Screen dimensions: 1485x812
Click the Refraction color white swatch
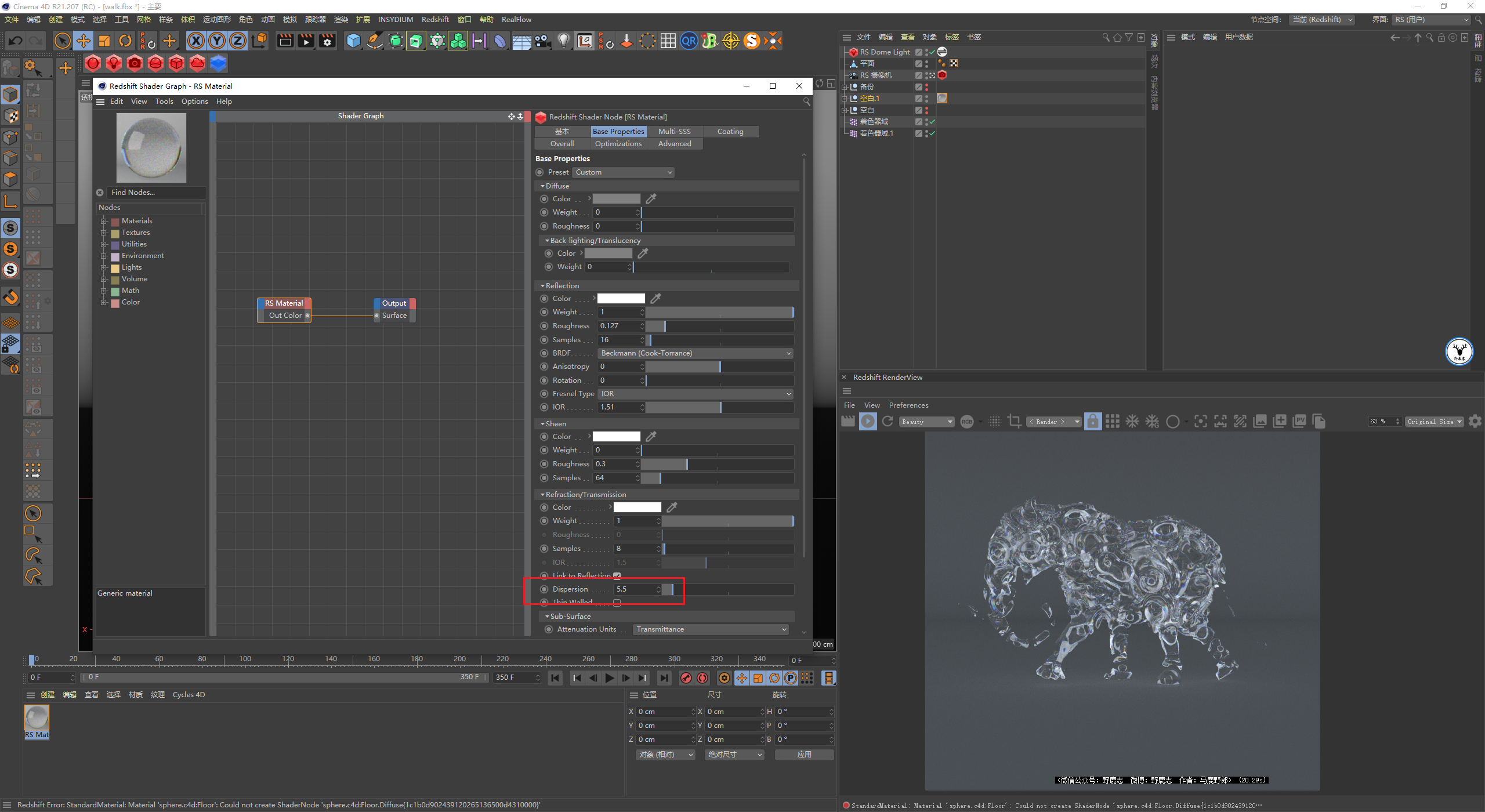click(637, 507)
